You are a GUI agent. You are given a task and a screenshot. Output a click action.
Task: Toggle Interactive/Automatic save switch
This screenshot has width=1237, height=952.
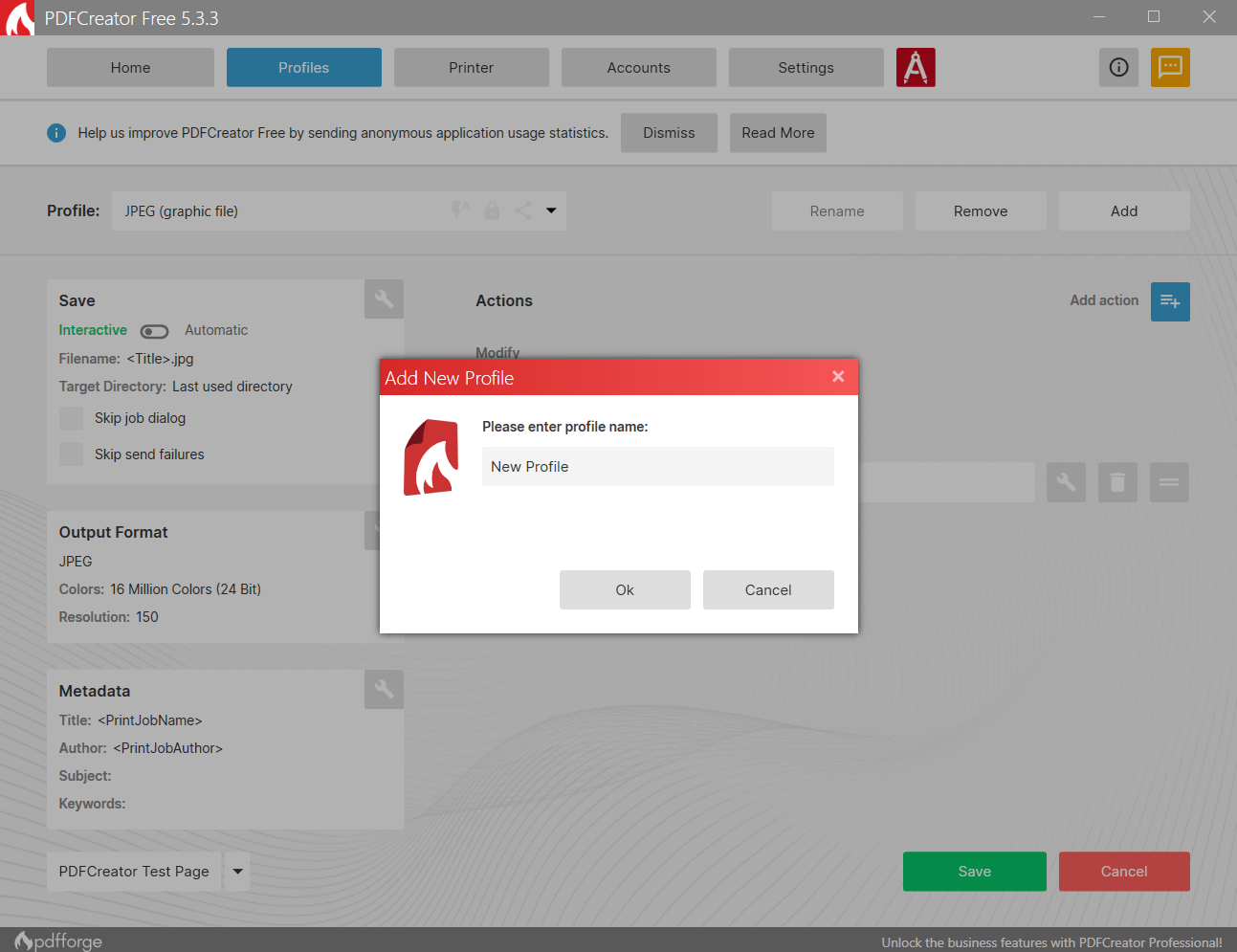tap(154, 331)
